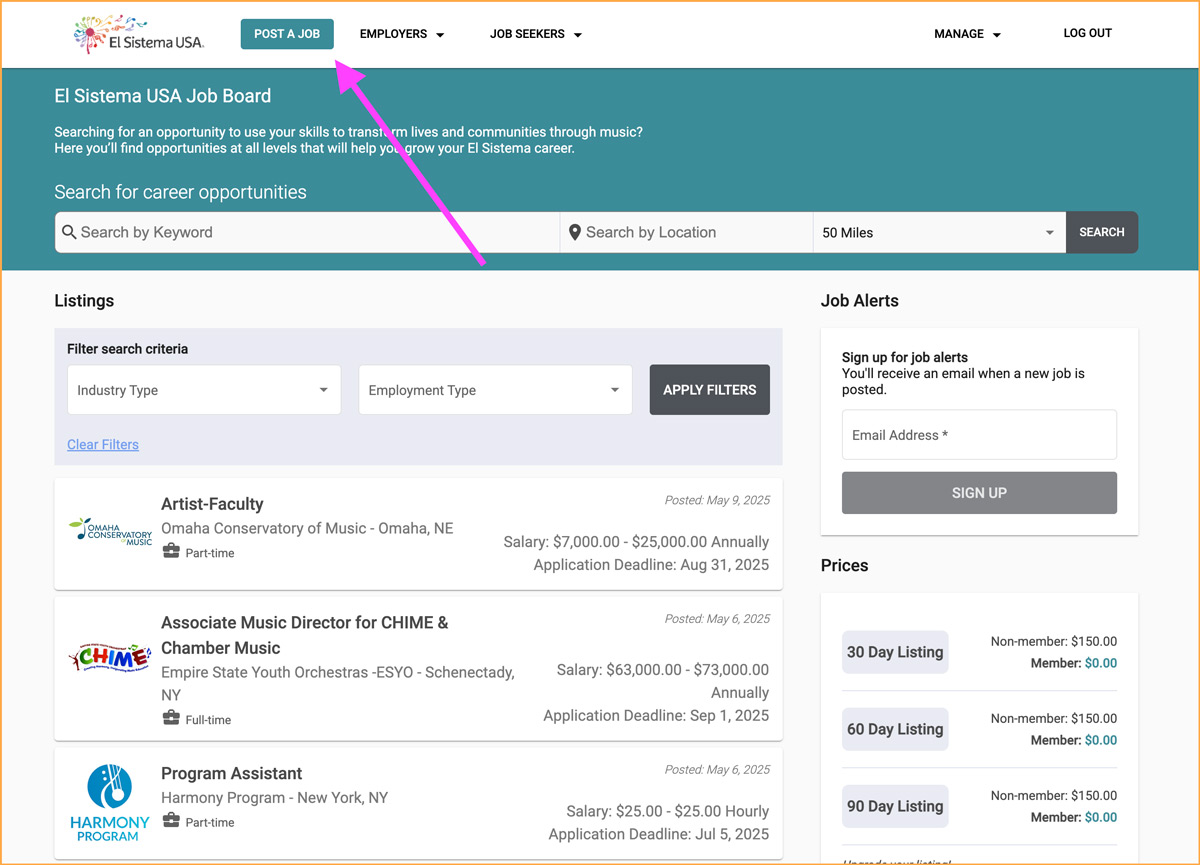Screen dimensions: 1200x865
Task: Click the Manage dropdown arrow
Action: 996,35
